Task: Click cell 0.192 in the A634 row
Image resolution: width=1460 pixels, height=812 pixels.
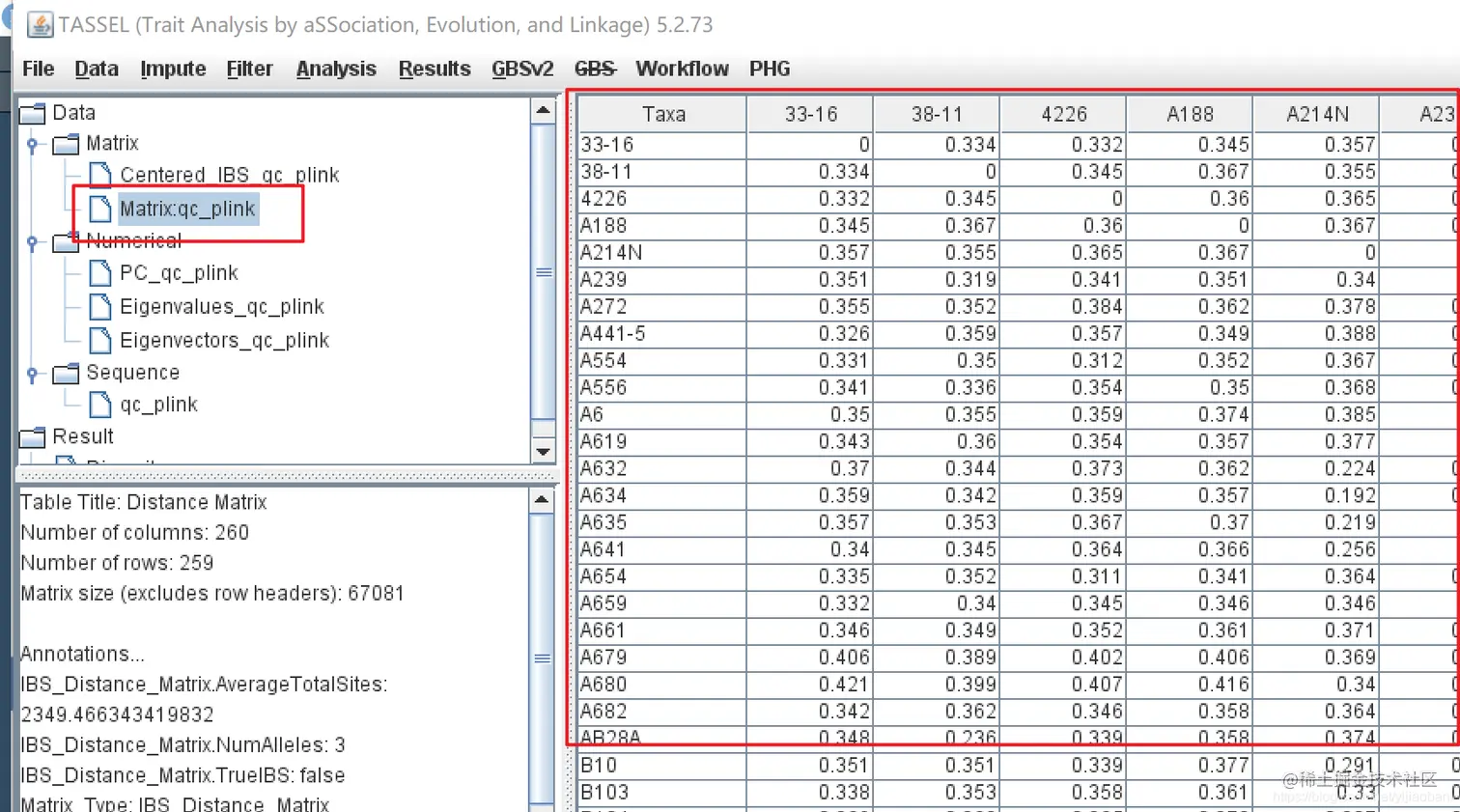Action: click(x=1316, y=495)
